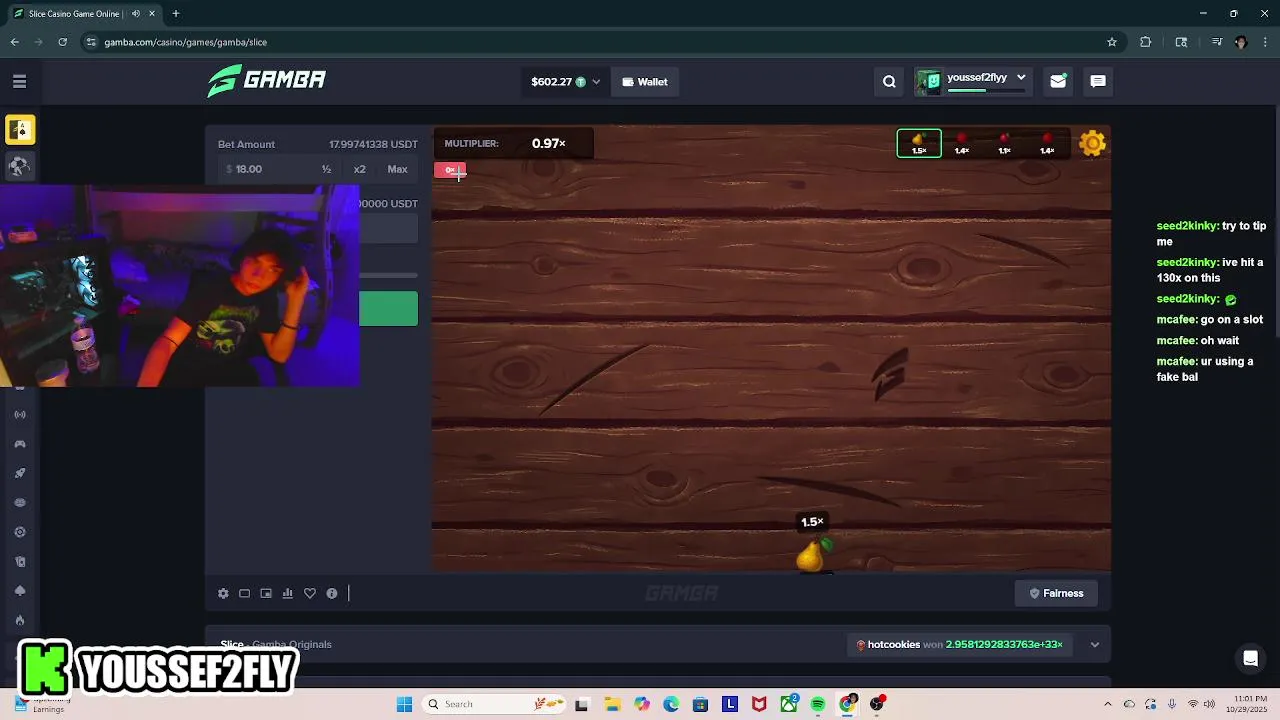Halve the bet with ½ button
Image resolution: width=1280 pixels, height=720 pixels.
(326, 169)
